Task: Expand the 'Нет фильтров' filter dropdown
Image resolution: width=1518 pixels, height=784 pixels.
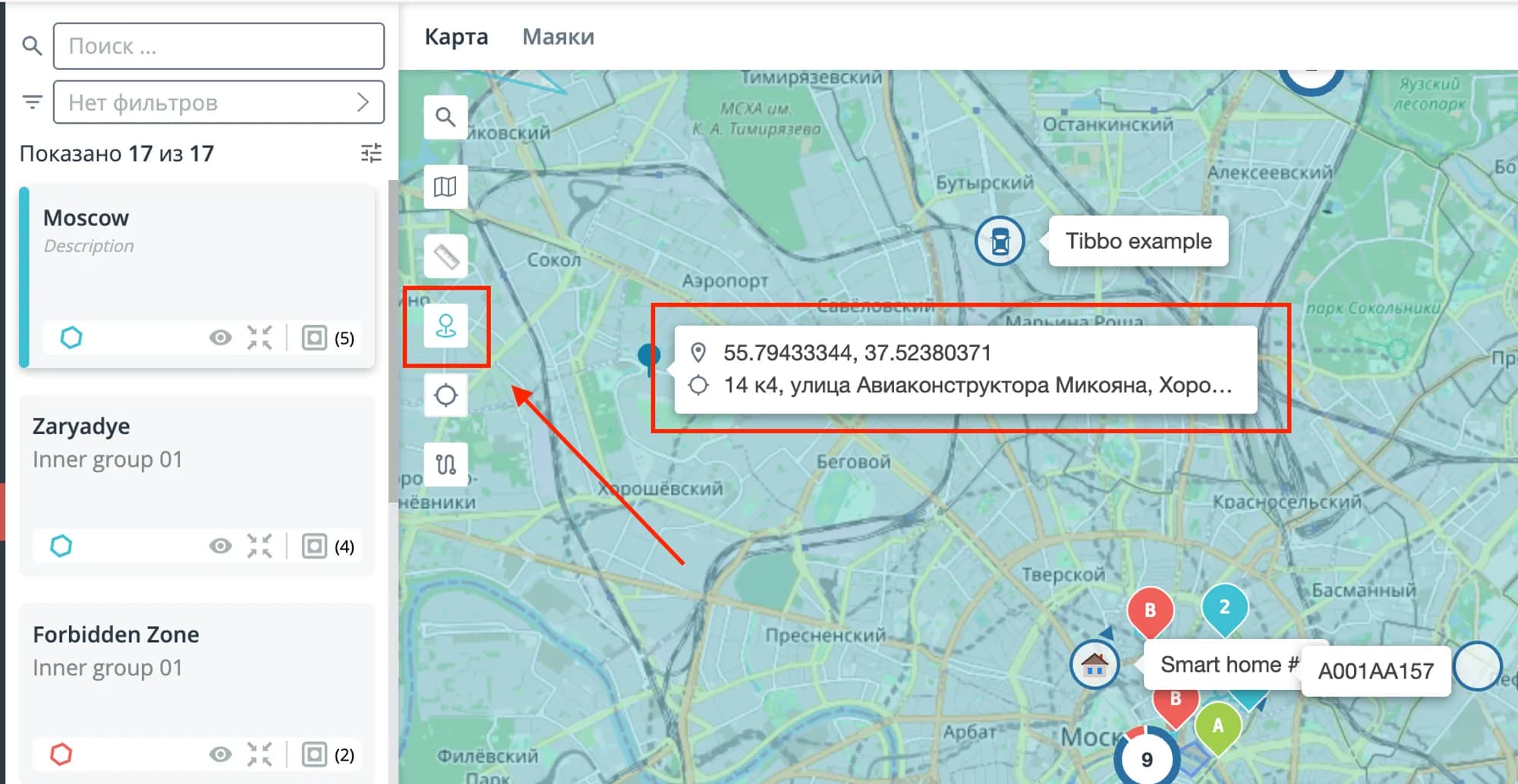Action: pos(219,102)
